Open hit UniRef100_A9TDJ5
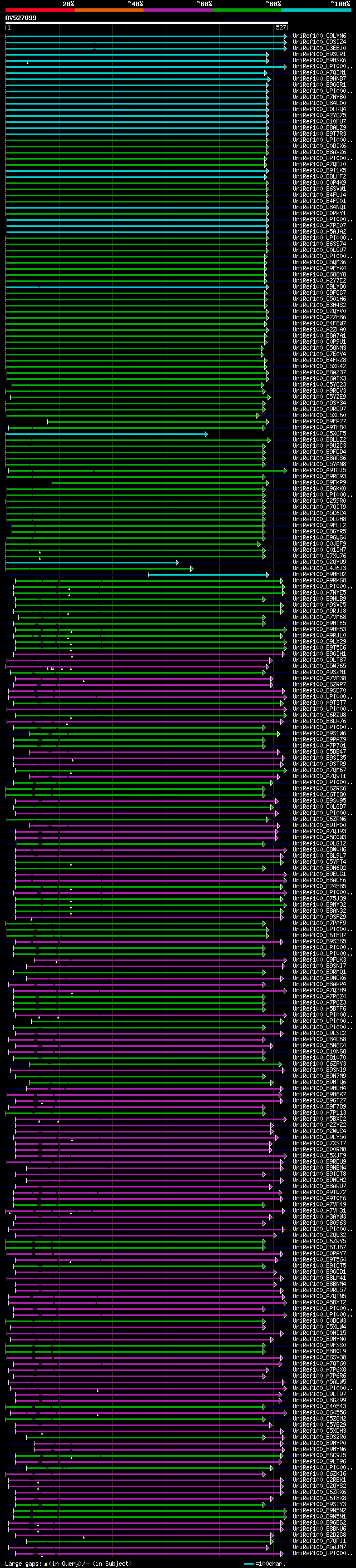This screenshot has width=356, height=1568. 319,470
